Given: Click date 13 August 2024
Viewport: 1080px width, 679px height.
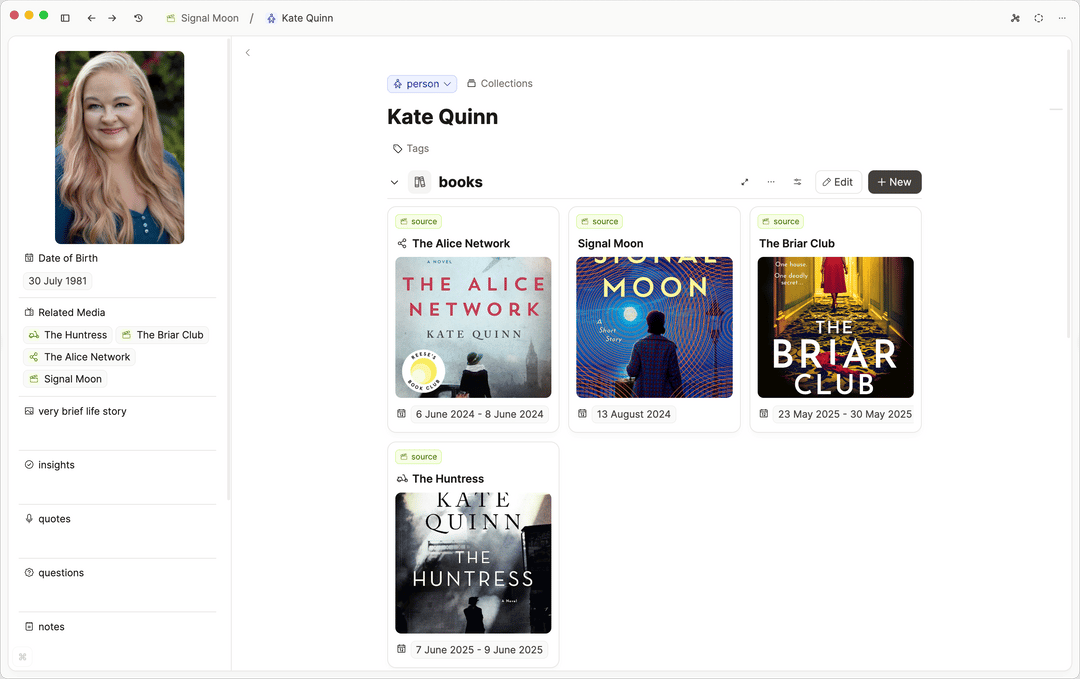Looking at the screenshot, I should 634,414.
